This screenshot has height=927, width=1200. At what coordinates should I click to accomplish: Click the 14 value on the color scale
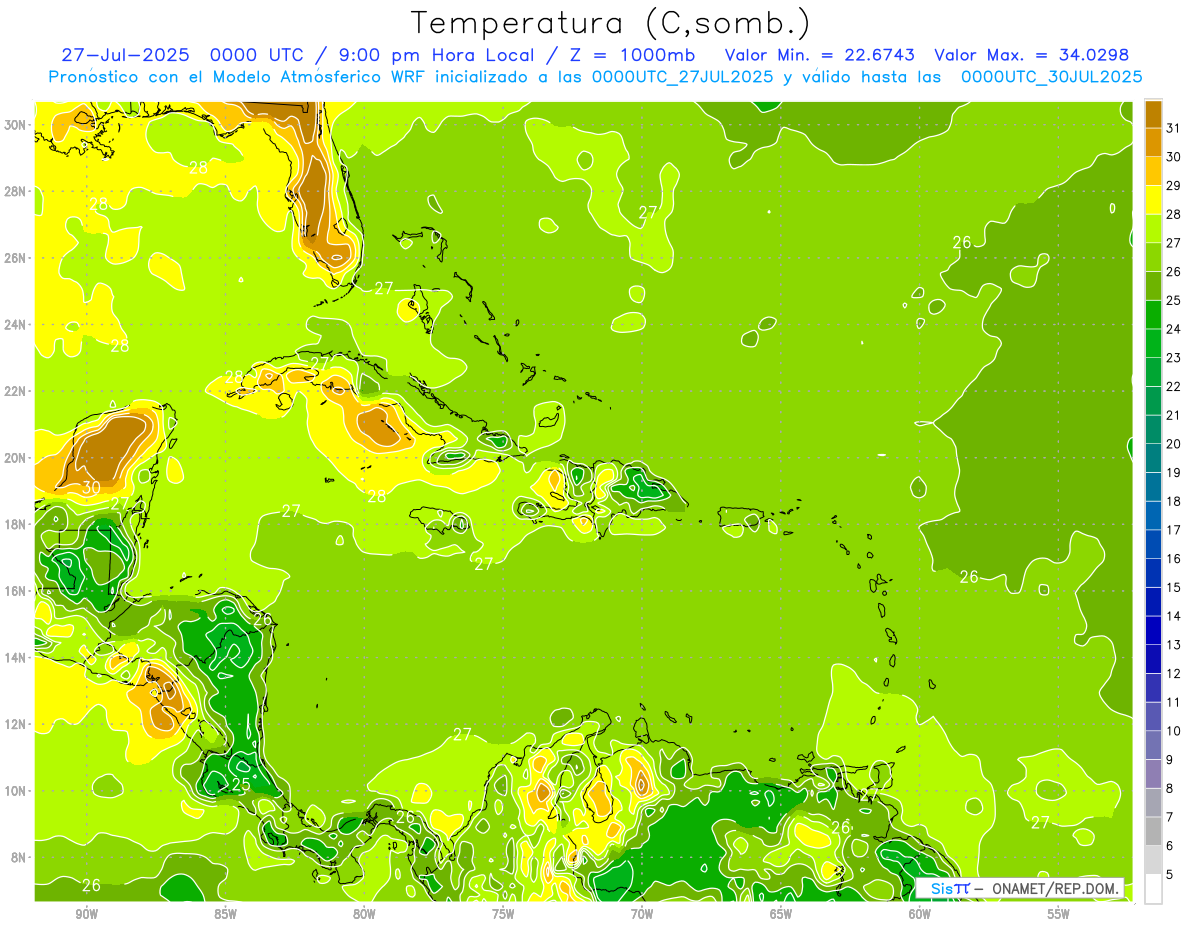point(1173,616)
